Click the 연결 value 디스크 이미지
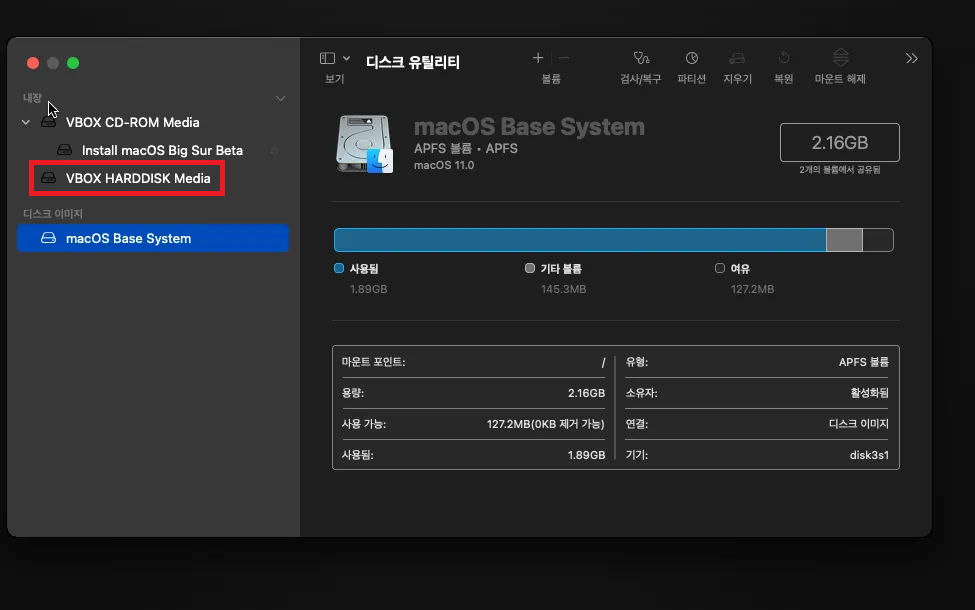Viewport: 975px width, 610px height. [859, 424]
